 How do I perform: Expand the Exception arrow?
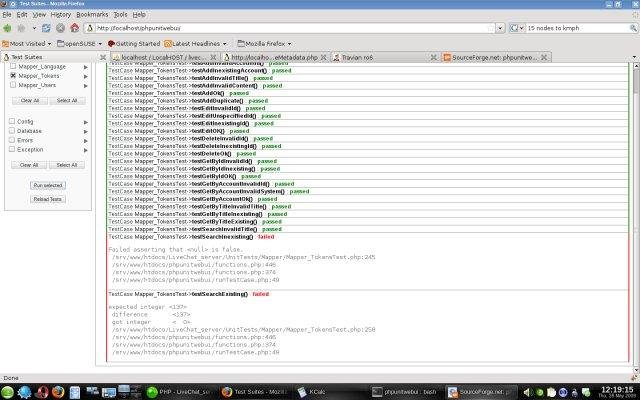(x=86, y=150)
